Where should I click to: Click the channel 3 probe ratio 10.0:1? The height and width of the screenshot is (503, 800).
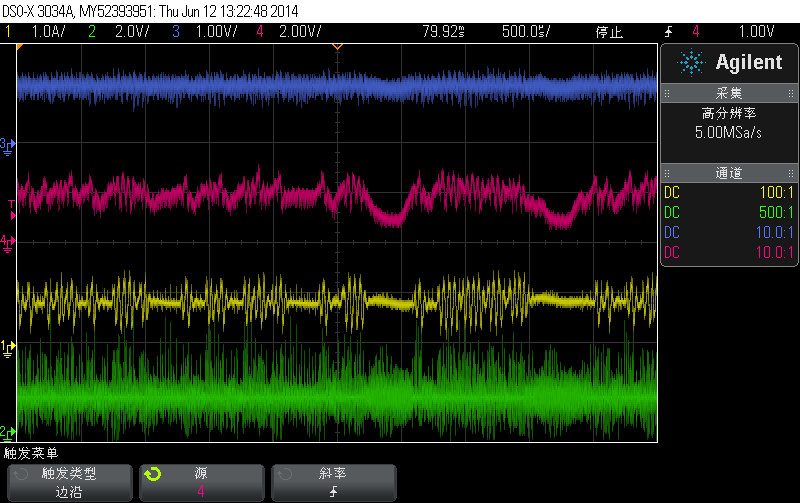(x=774, y=232)
